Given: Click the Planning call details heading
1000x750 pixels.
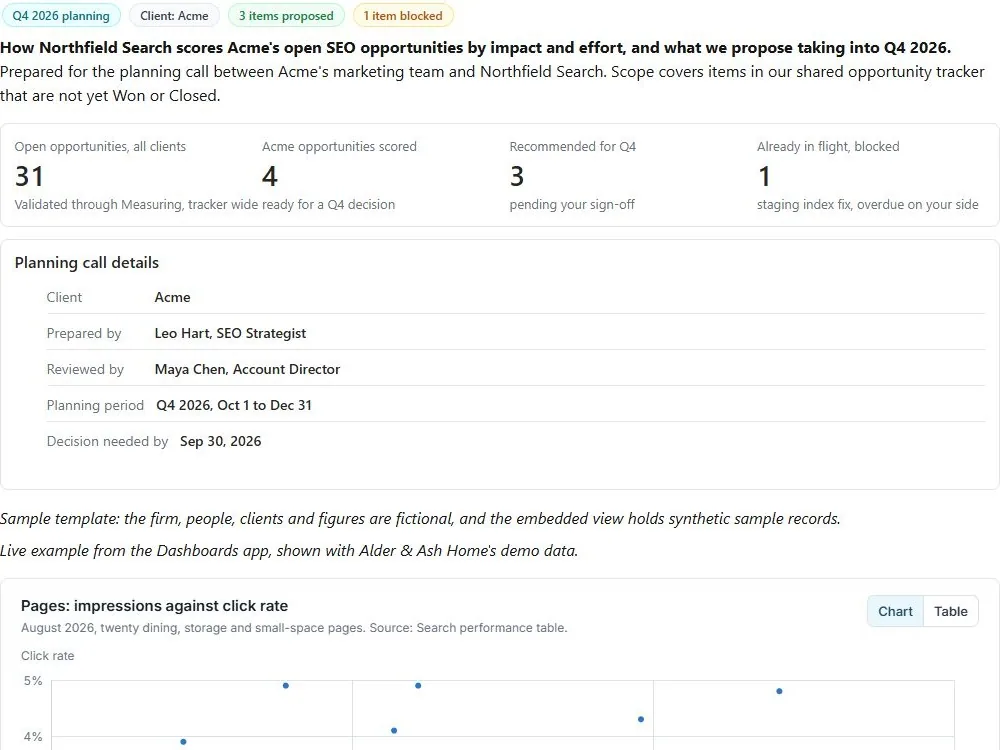Looking at the screenshot, I should click(87, 263).
